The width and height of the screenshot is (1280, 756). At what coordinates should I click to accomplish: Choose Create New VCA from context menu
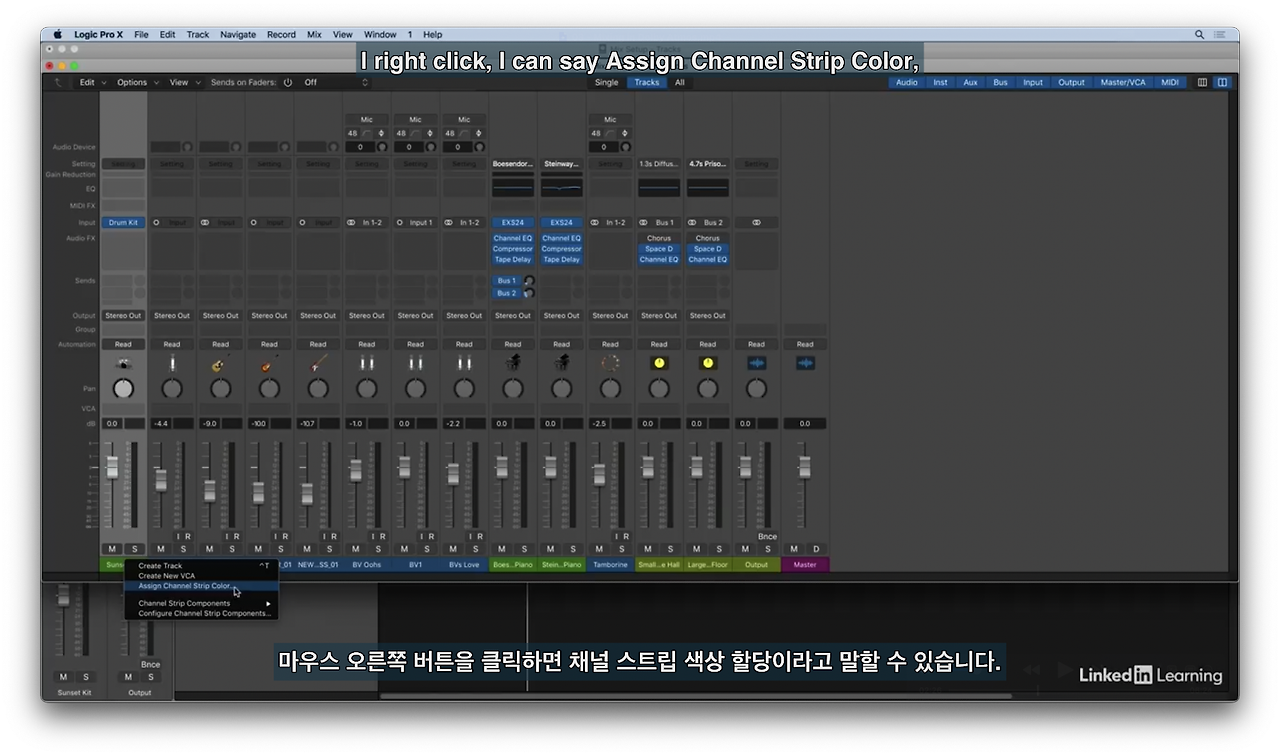(202, 576)
